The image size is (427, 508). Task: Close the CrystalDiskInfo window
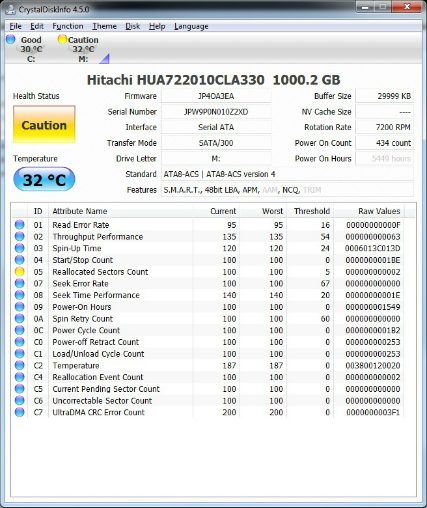click(407, 7)
